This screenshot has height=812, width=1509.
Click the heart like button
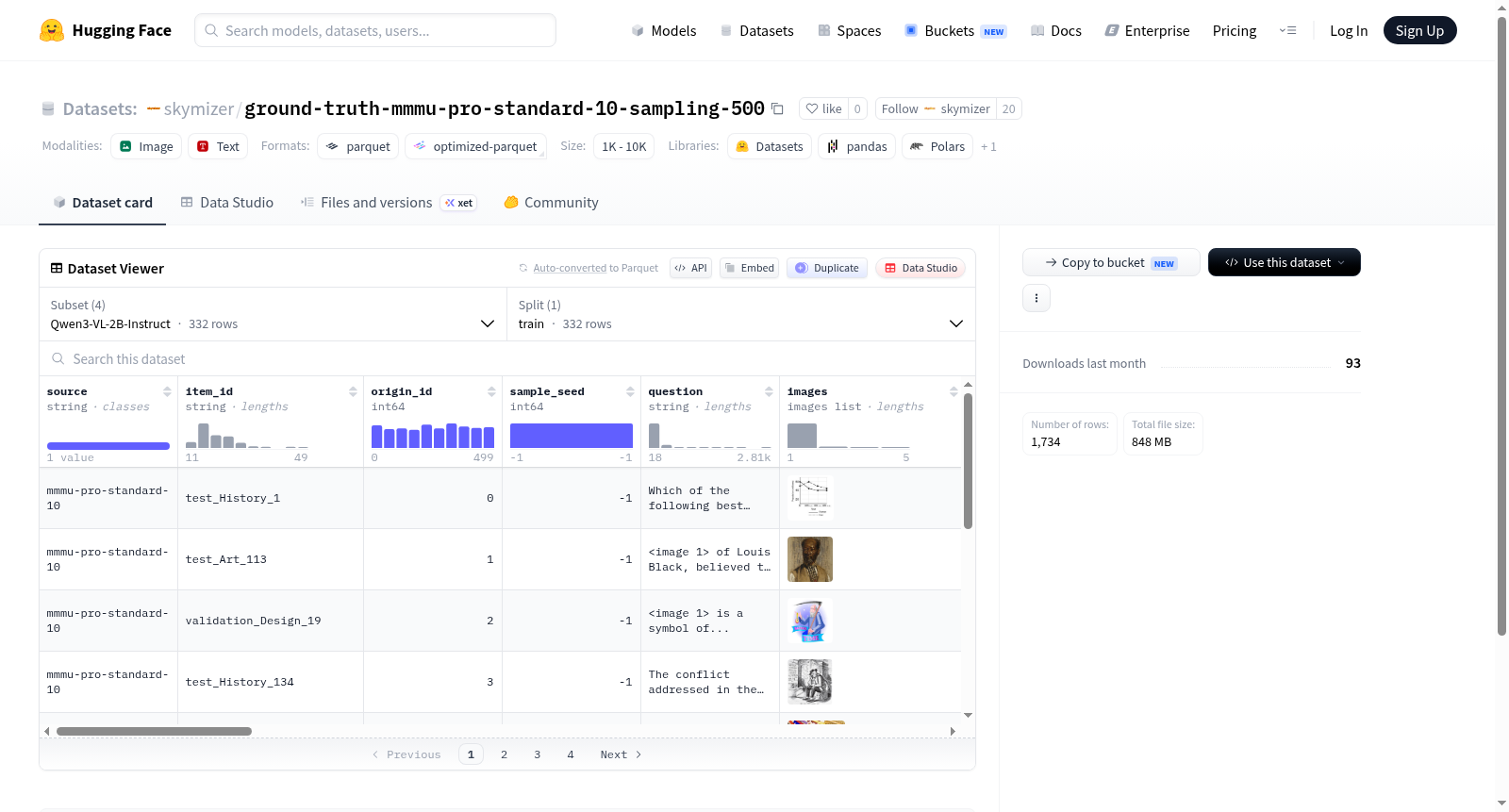(x=823, y=108)
